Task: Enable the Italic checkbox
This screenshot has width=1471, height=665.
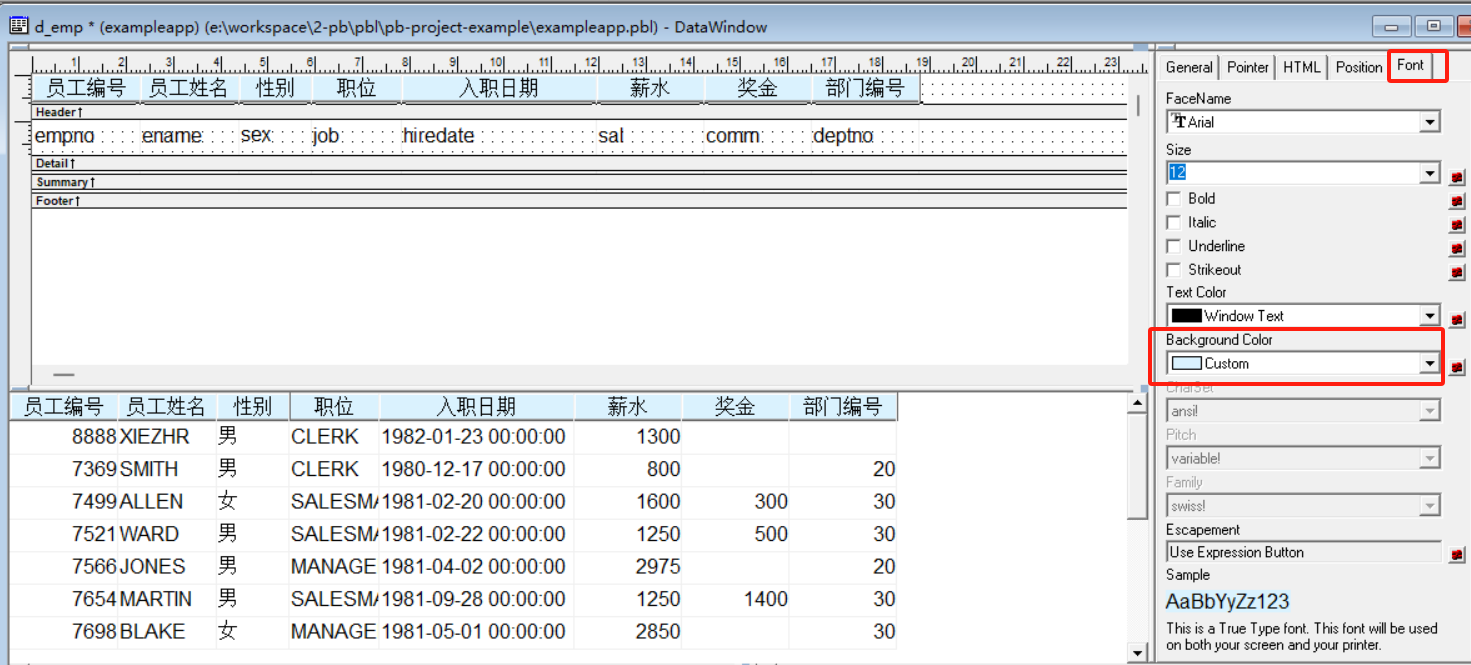Action: pyautogui.click(x=1174, y=222)
